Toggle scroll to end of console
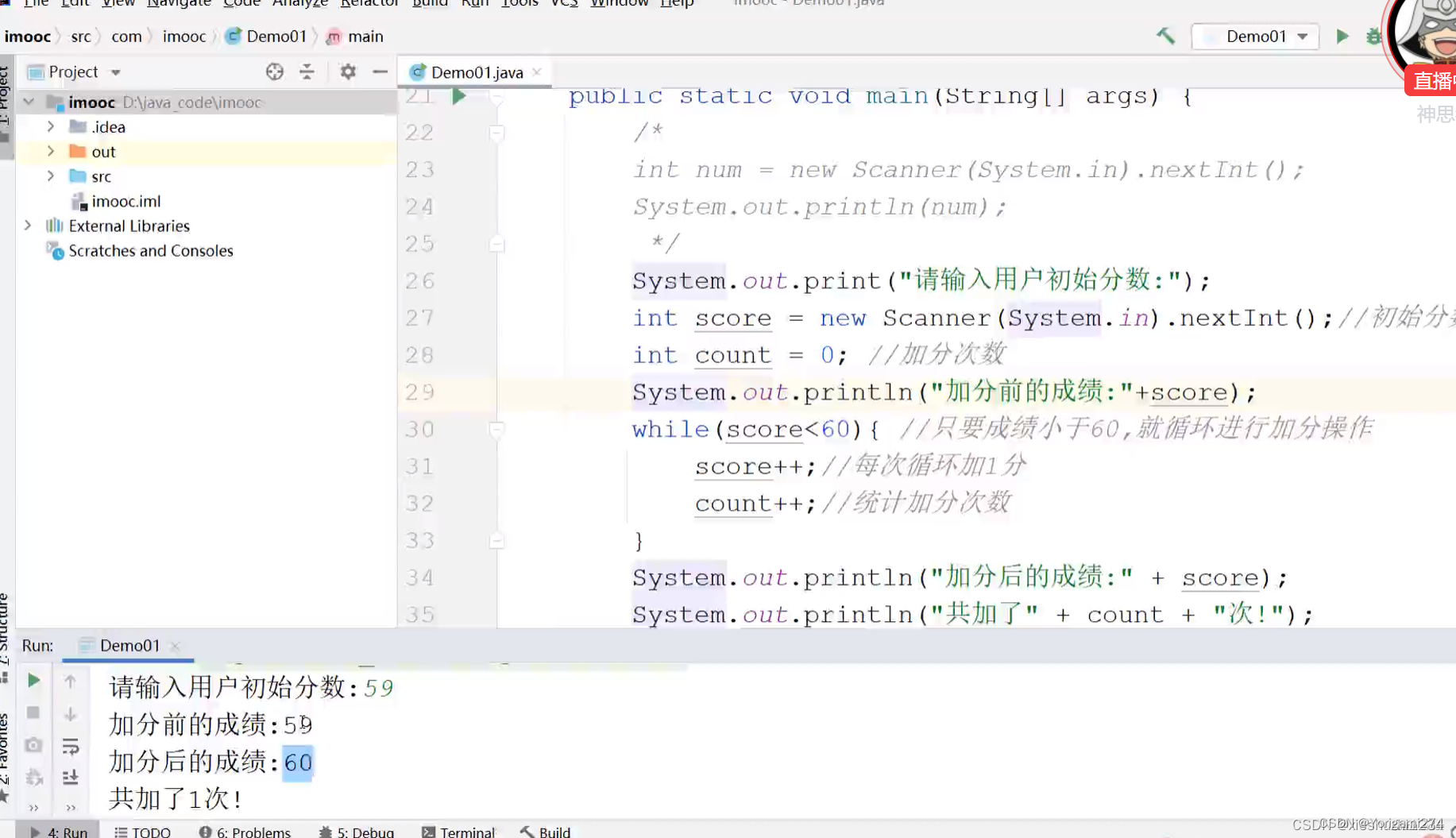The width and height of the screenshot is (1456, 838). pos(70,777)
